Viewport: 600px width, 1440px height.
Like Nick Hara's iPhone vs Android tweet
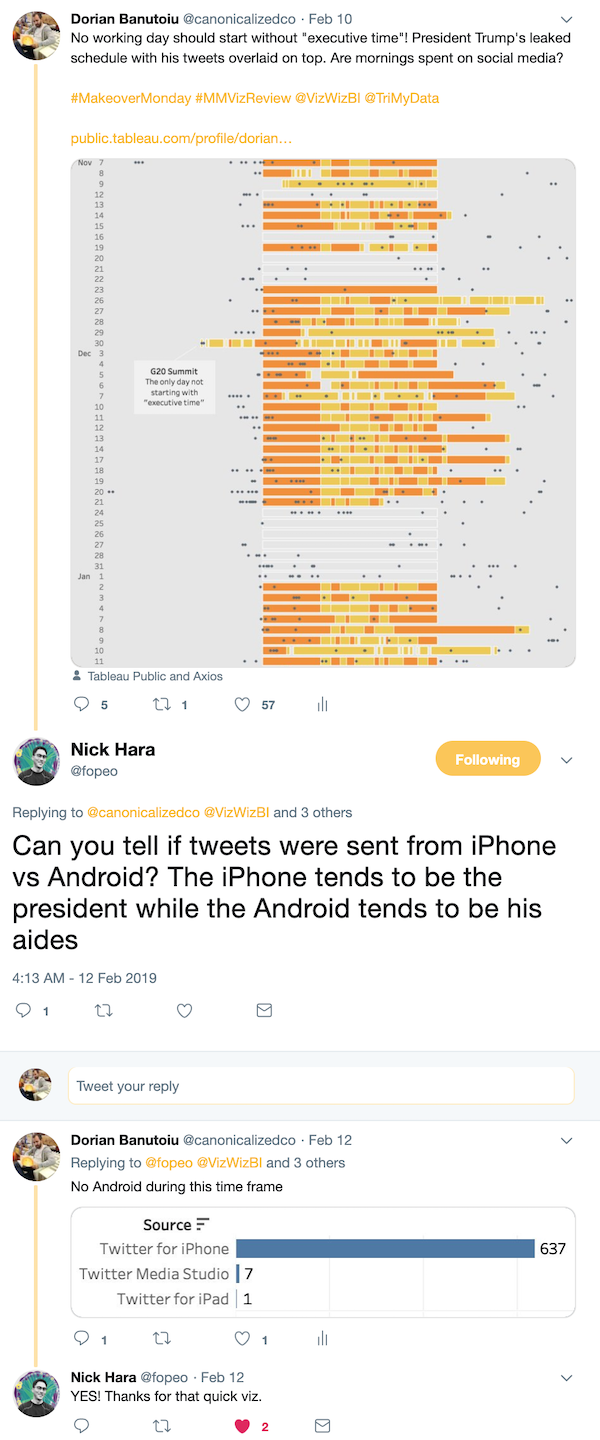point(184,1011)
